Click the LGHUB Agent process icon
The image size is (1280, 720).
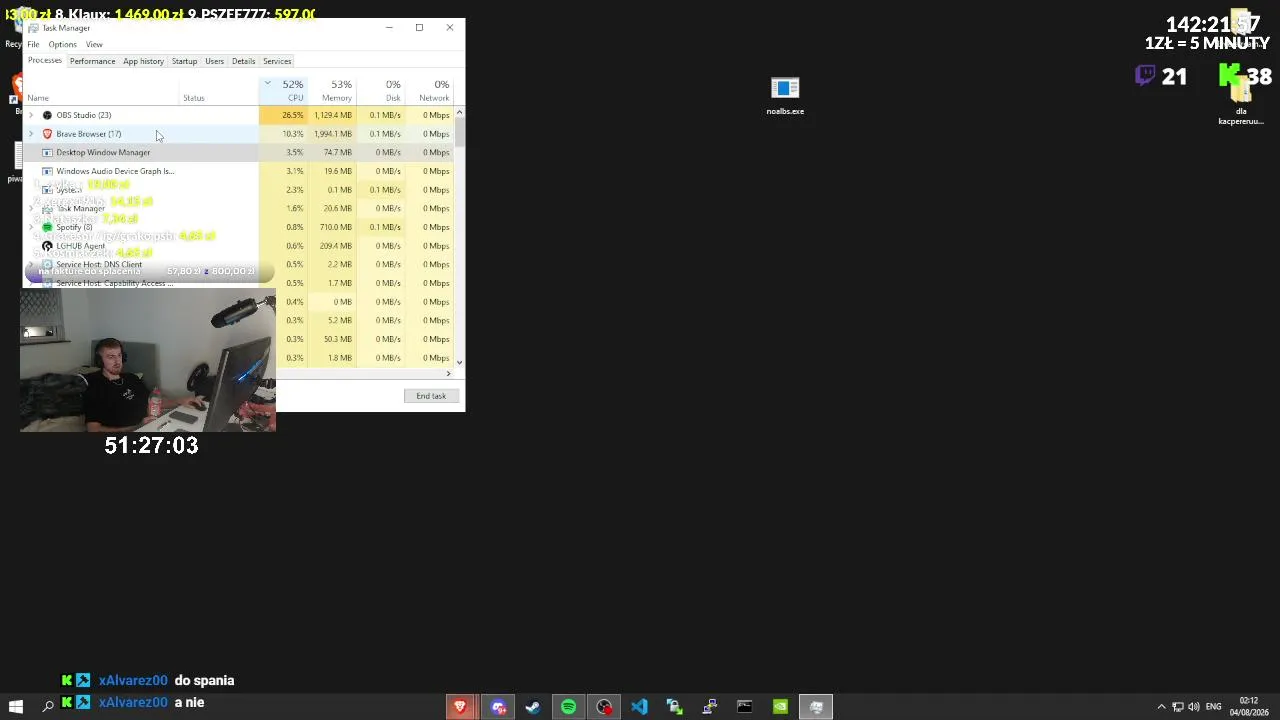click(x=47, y=246)
